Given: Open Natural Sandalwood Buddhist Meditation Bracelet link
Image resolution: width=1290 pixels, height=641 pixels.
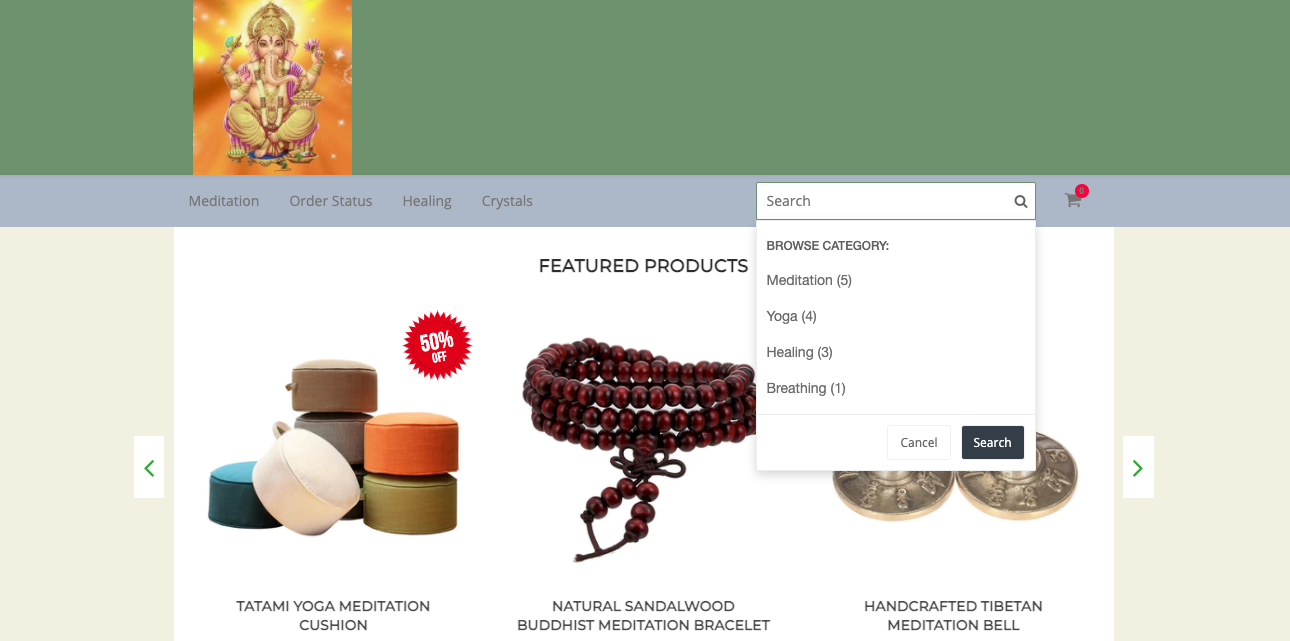Looking at the screenshot, I should (643, 615).
